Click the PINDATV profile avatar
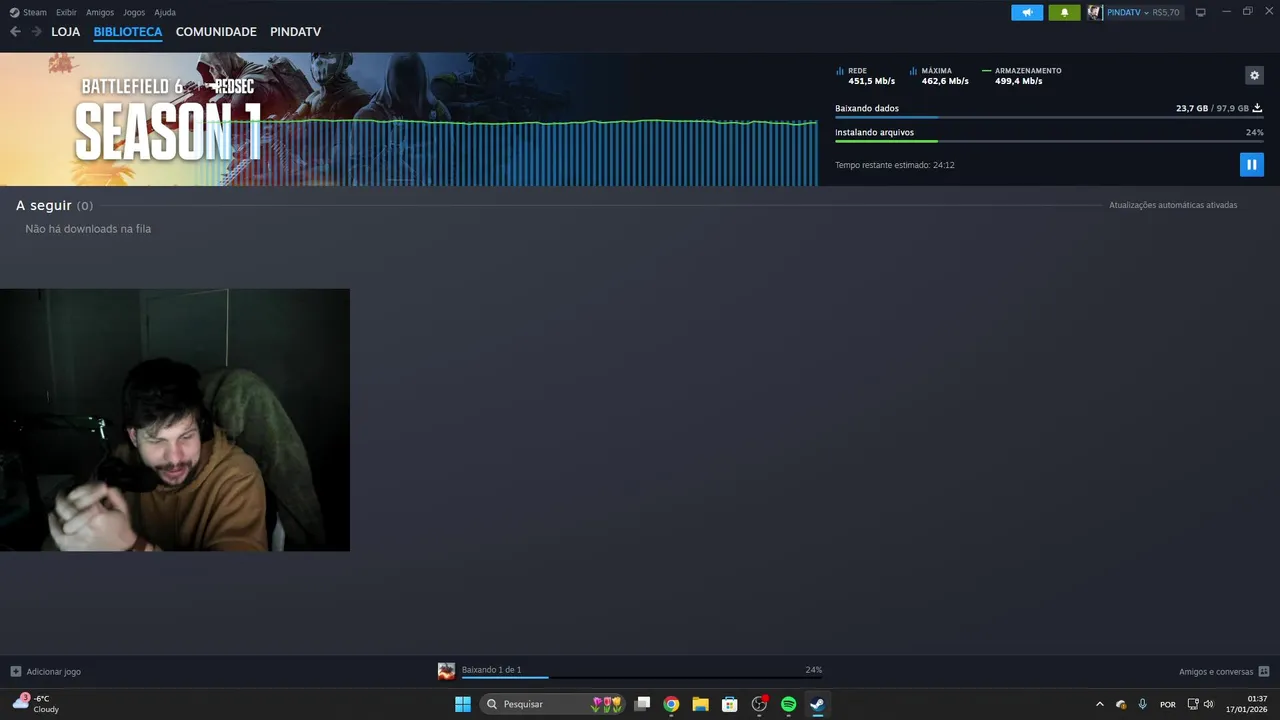 (1095, 12)
